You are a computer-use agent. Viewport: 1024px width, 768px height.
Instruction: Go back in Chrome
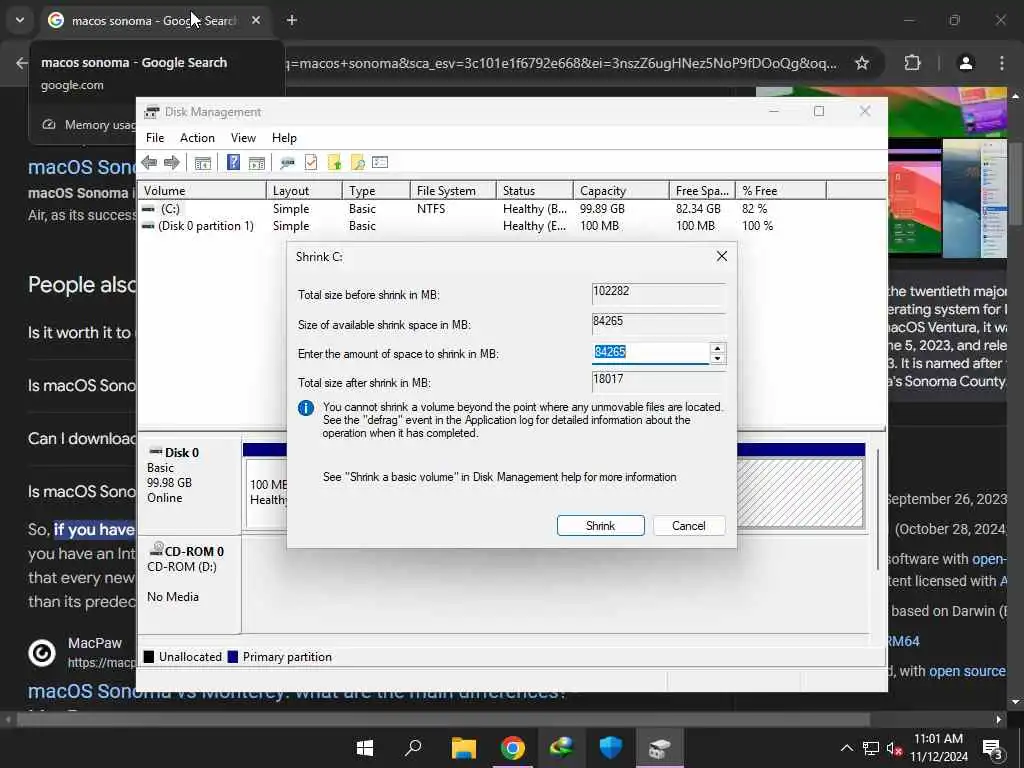[22, 63]
